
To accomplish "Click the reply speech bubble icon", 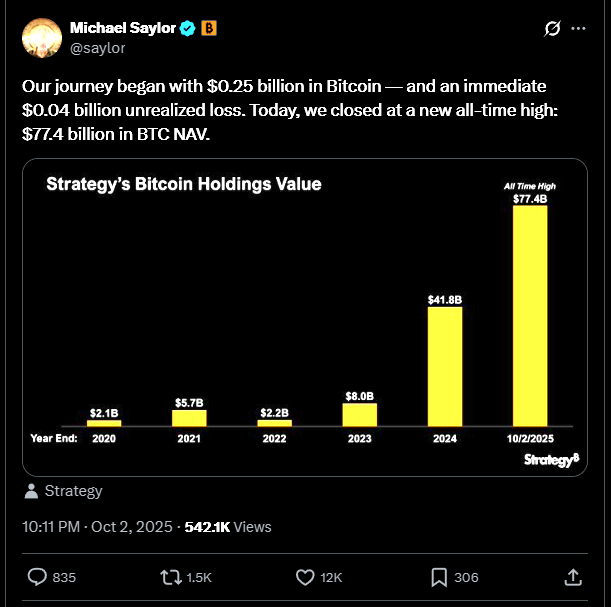I will [37, 577].
